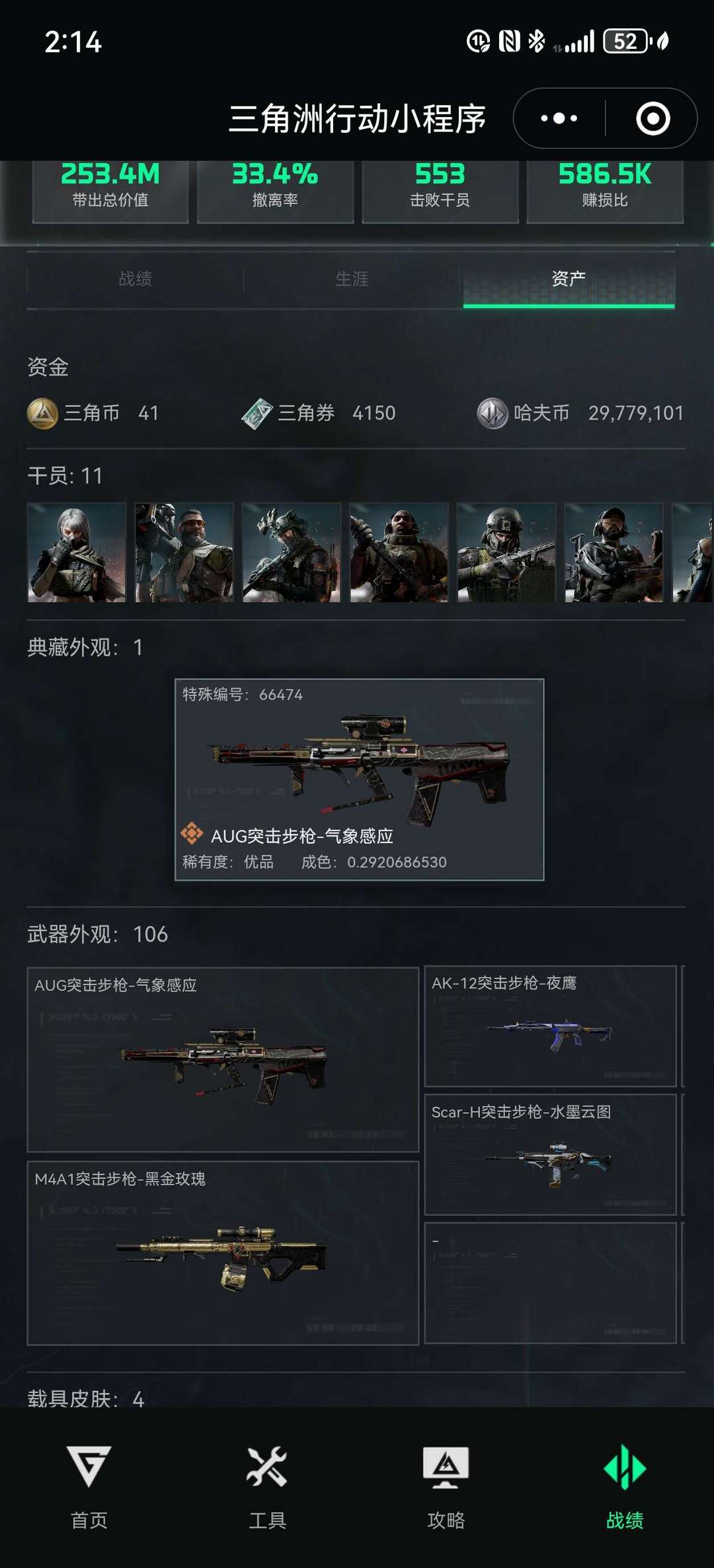
Task: Open the 赚损比 stat card
Action: 605,191
